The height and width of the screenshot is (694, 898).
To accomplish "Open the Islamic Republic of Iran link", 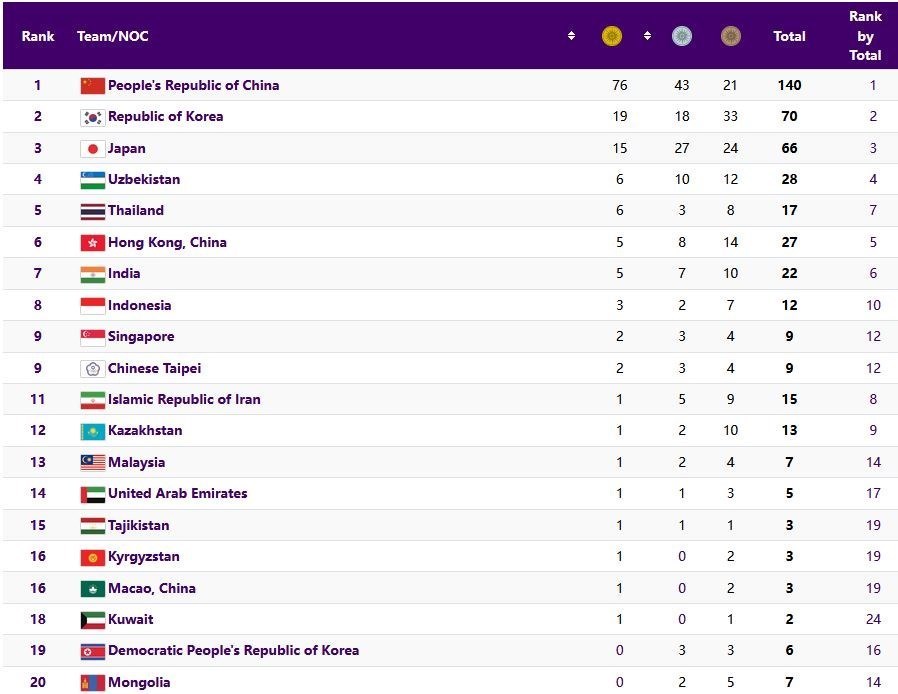I will pyautogui.click(x=184, y=399).
